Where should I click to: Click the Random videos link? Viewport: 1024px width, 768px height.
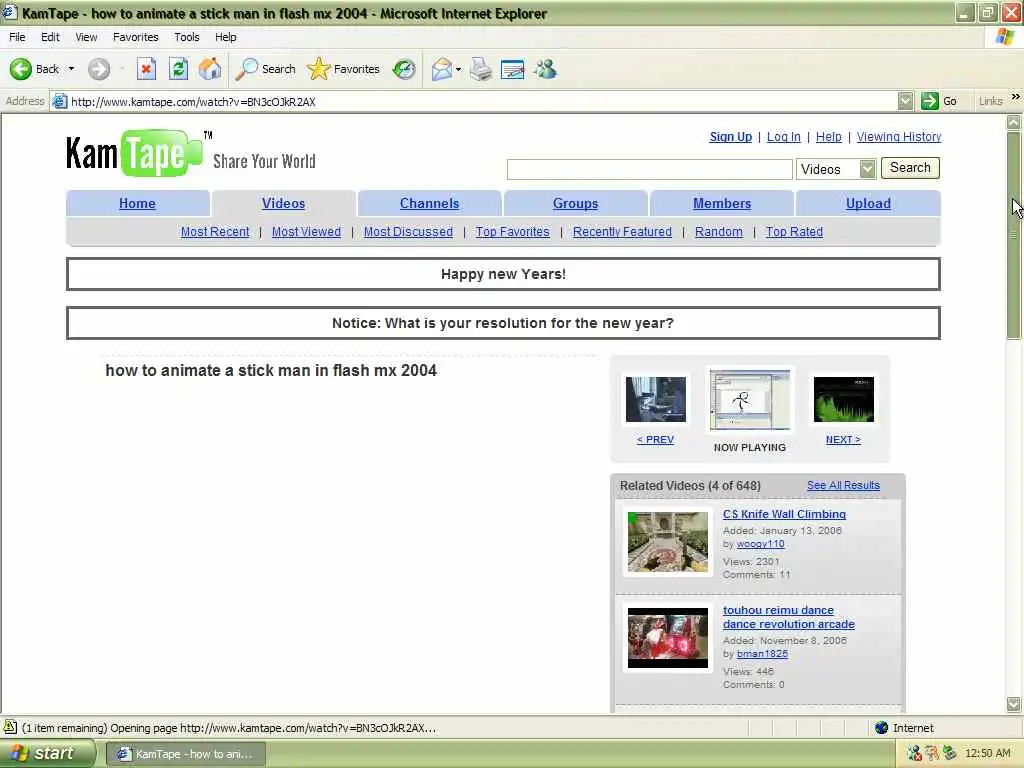(718, 232)
